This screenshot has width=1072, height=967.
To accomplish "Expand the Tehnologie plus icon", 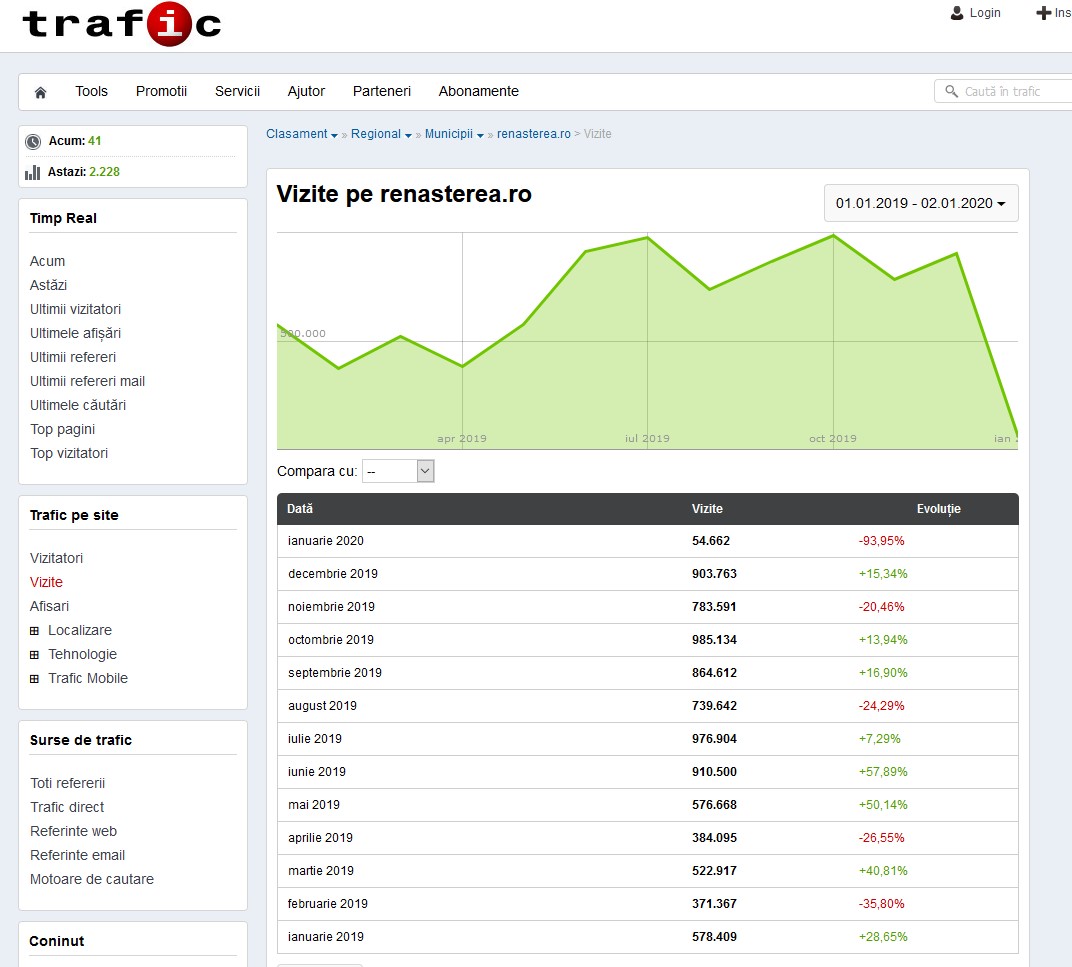I will [x=35, y=655].
